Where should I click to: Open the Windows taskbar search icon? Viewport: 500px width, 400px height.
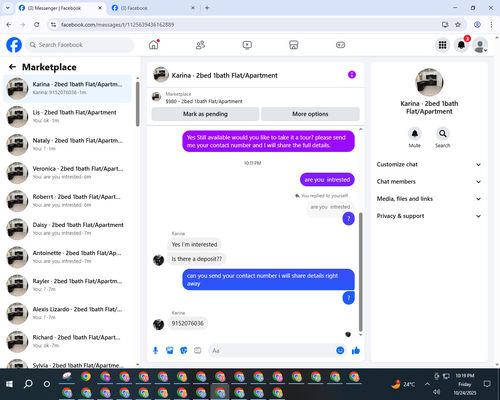pos(28,384)
